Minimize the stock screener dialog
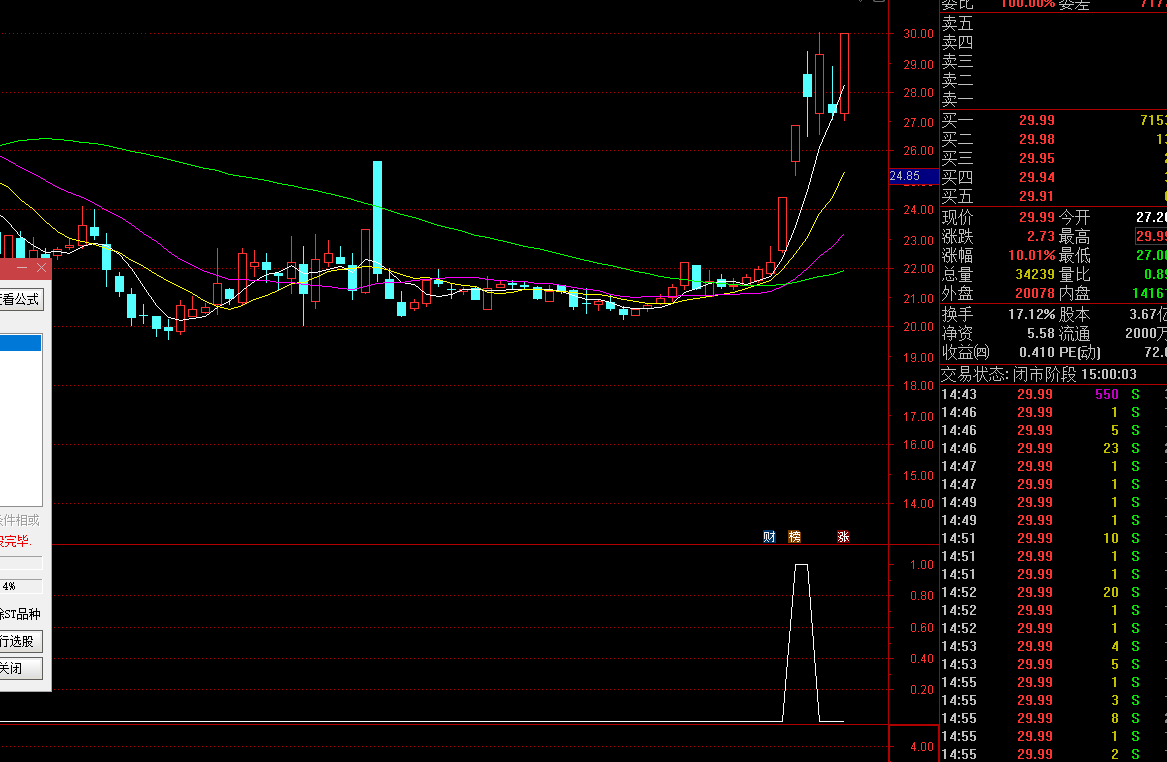Image resolution: width=1167 pixels, height=762 pixels. (22, 267)
